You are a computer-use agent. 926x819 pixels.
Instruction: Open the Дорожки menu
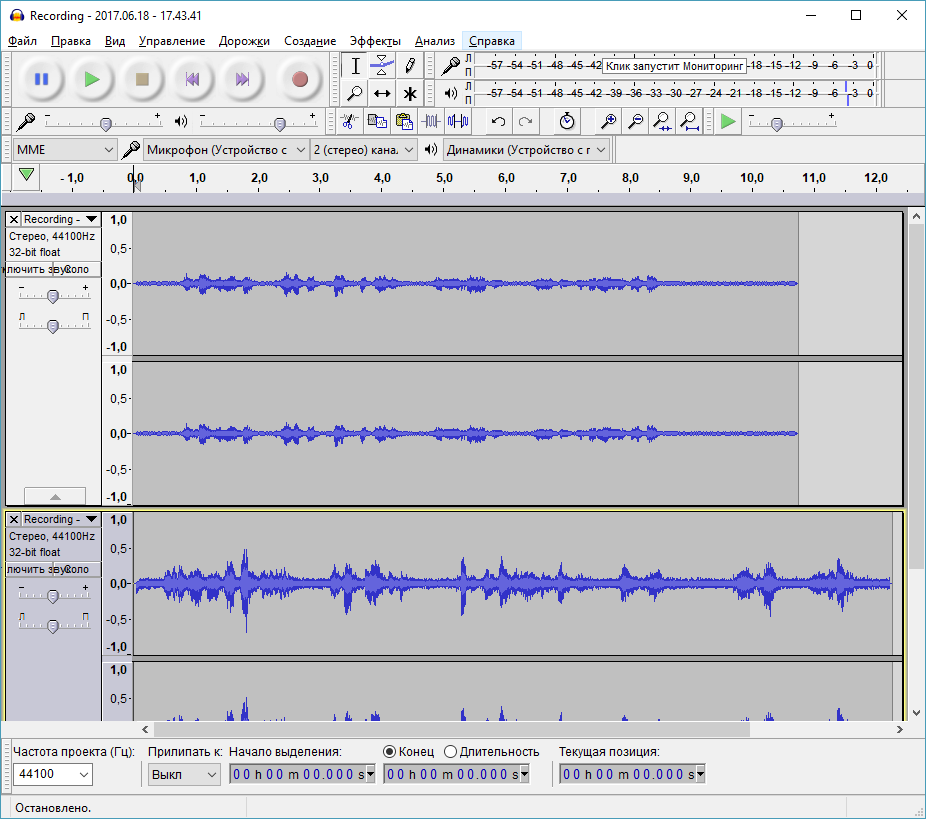coord(244,41)
